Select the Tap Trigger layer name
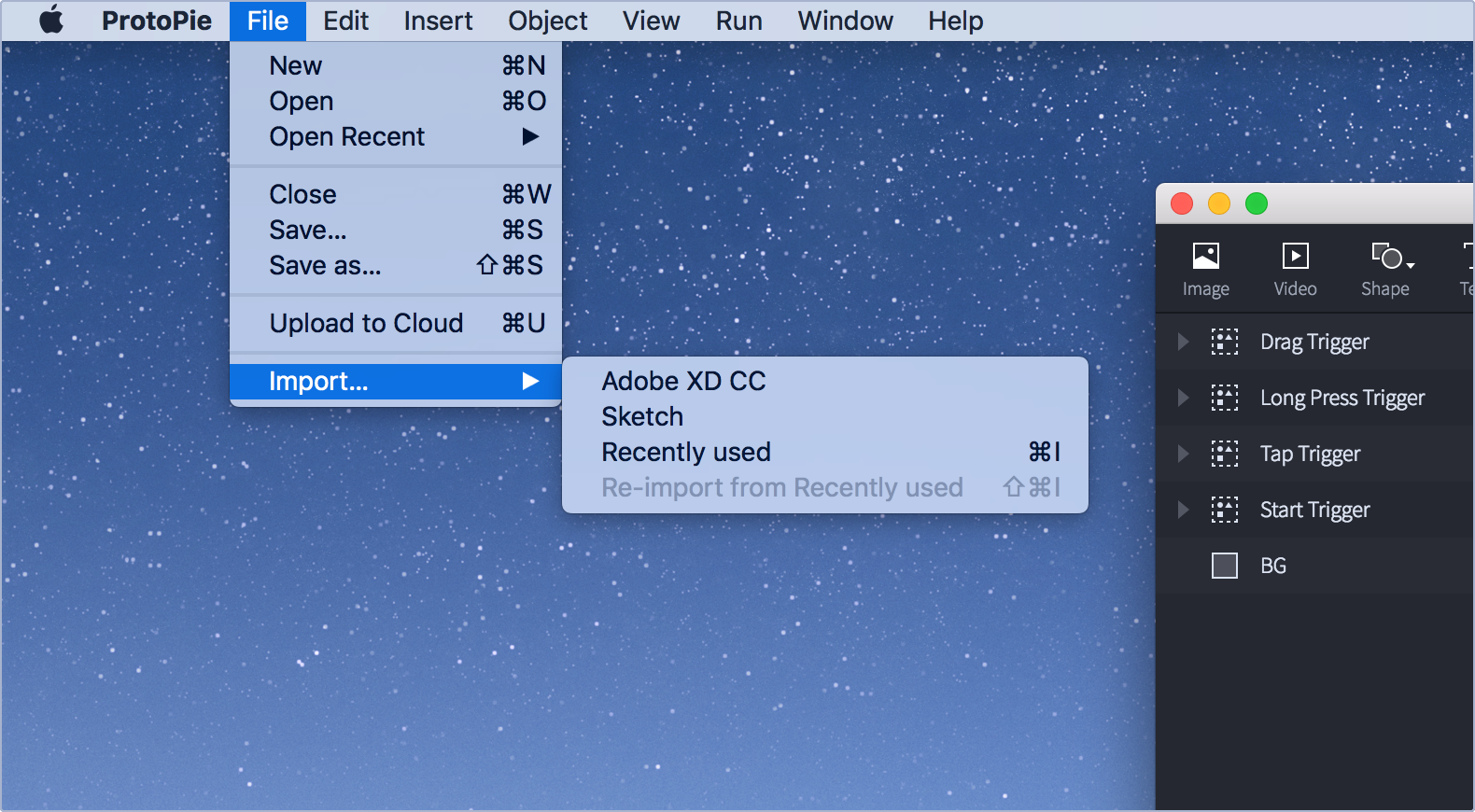The width and height of the screenshot is (1475, 812). click(x=1310, y=455)
